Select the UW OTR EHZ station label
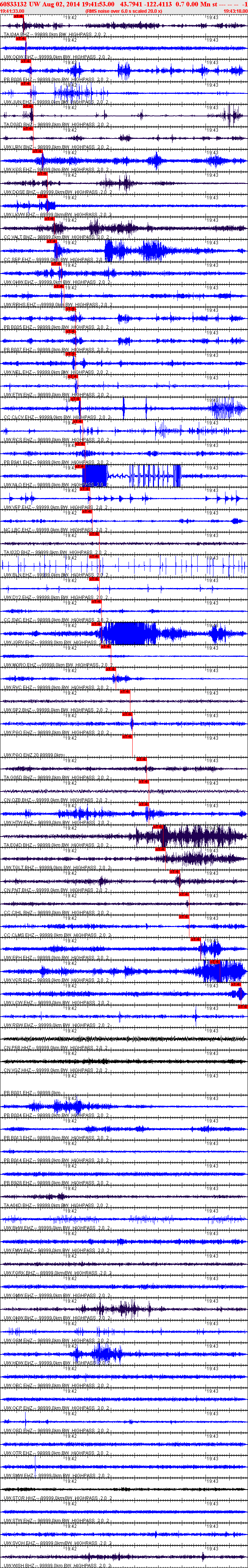Viewport: 248px width, 1568px height. pyautogui.click(x=57, y=1454)
